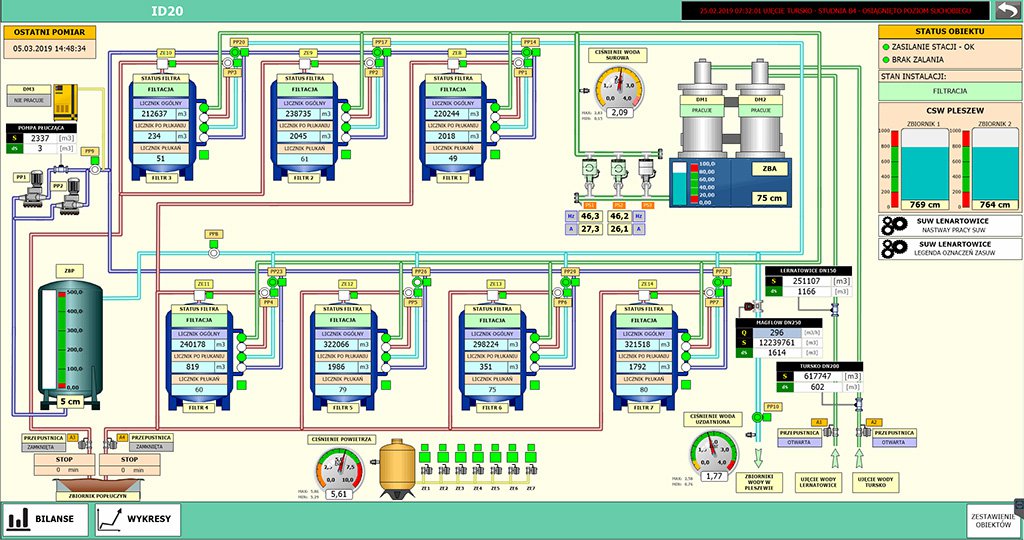Click the PP1 flushing pump icon
Image resolution: width=1024 pixels, height=540 pixels.
pos(33,191)
